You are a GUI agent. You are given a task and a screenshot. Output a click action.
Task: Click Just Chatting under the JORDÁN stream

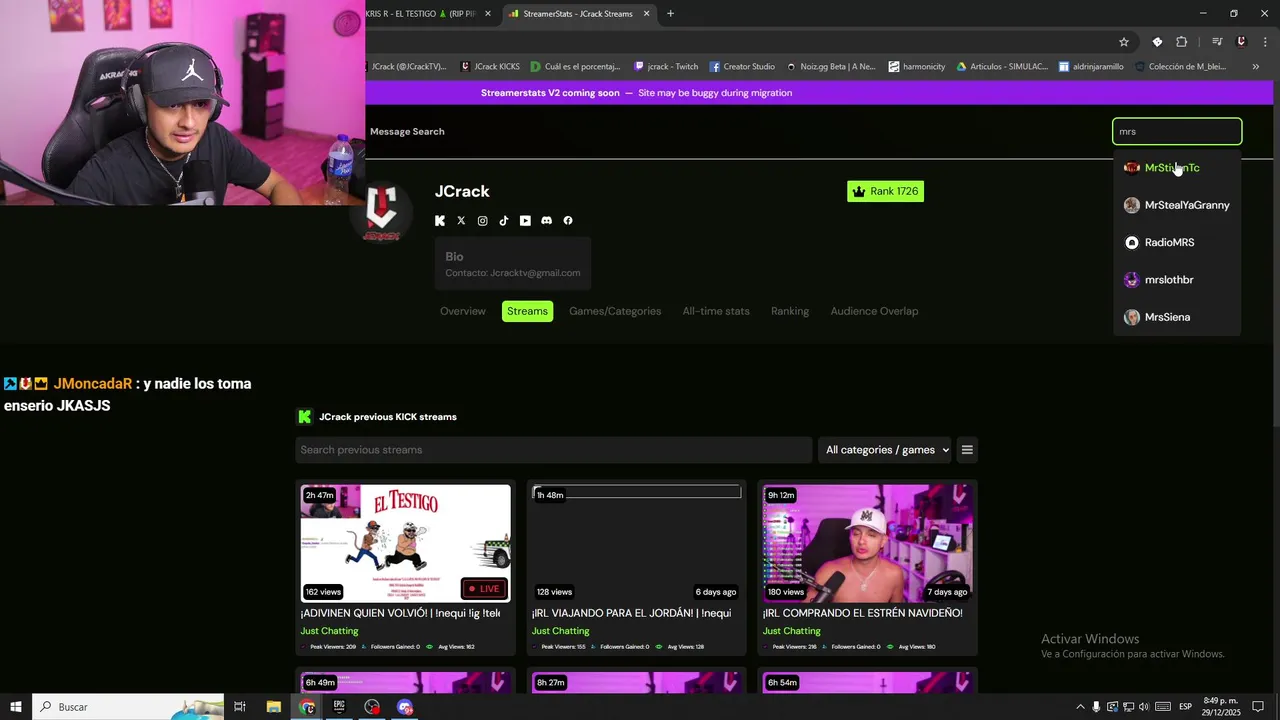coord(560,631)
